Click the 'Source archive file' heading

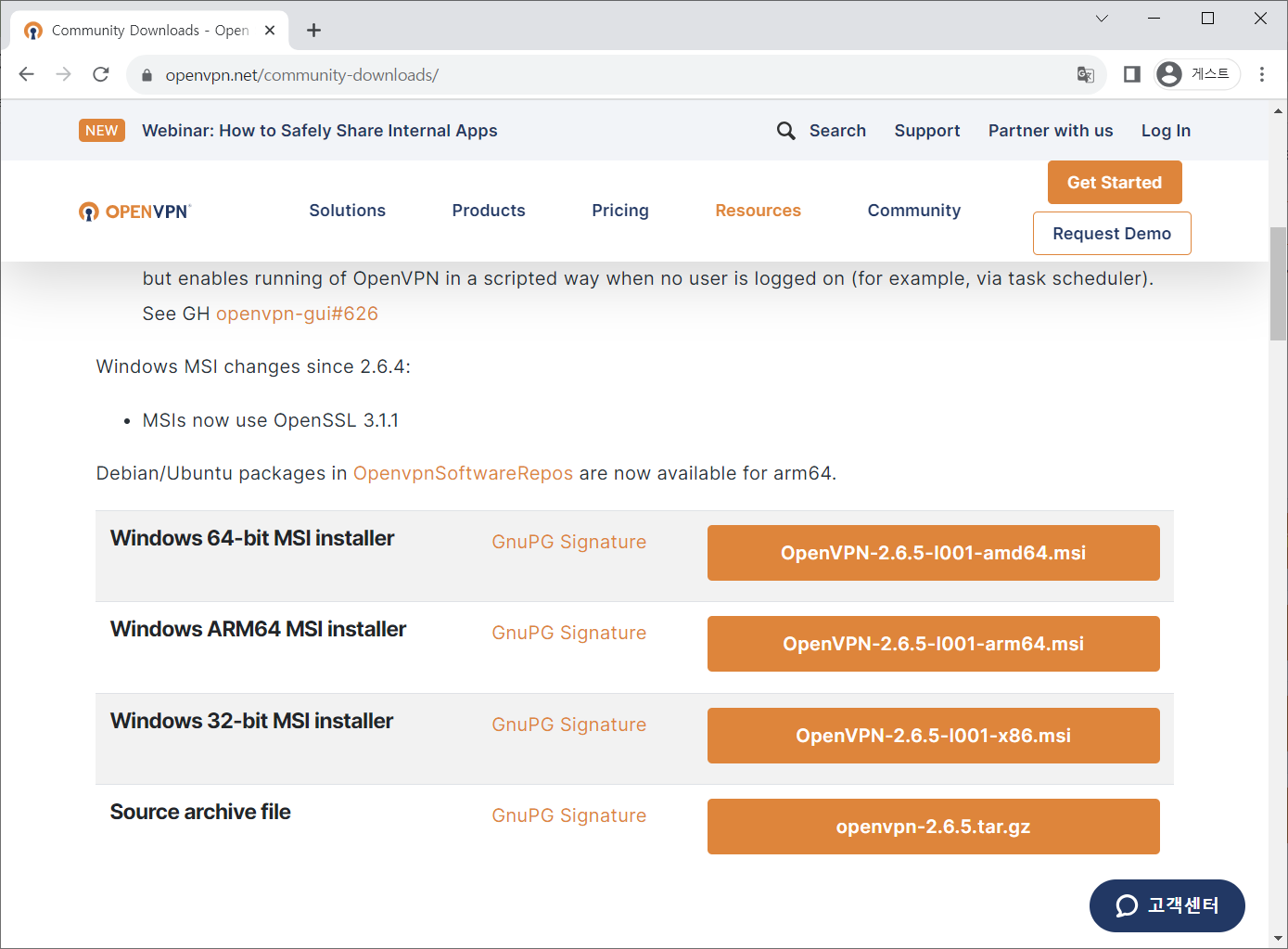(x=200, y=812)
